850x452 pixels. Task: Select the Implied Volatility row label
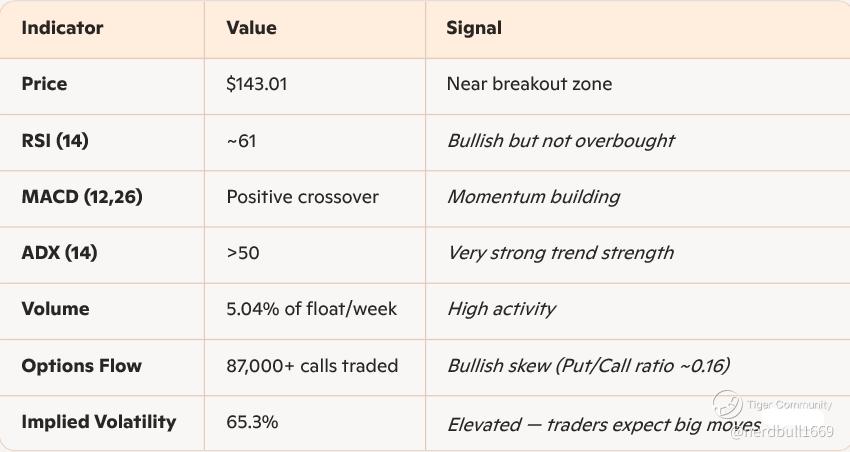pyautogui.click(x=99, y=422)
